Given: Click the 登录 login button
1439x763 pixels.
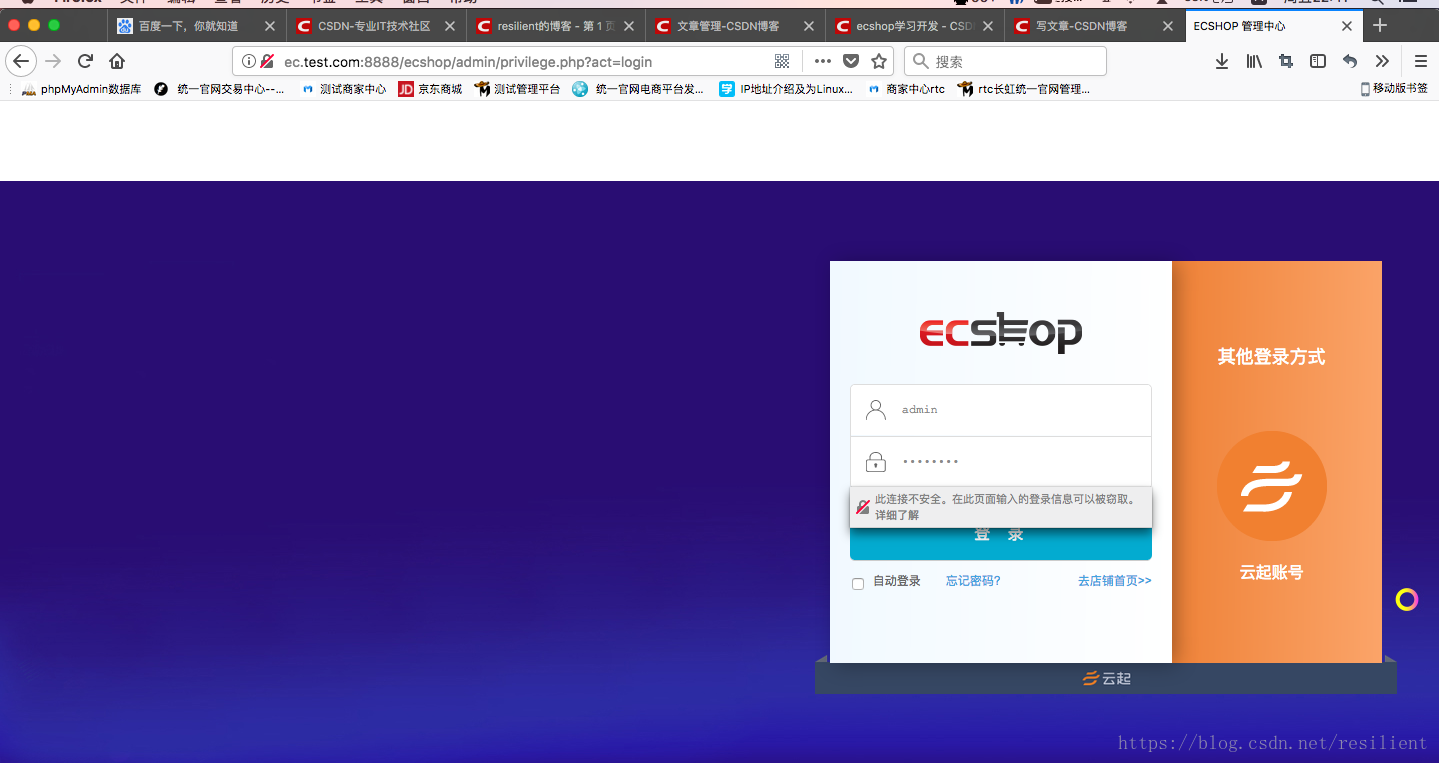Looking at the screenshot, I should [x=1001, y=536].
